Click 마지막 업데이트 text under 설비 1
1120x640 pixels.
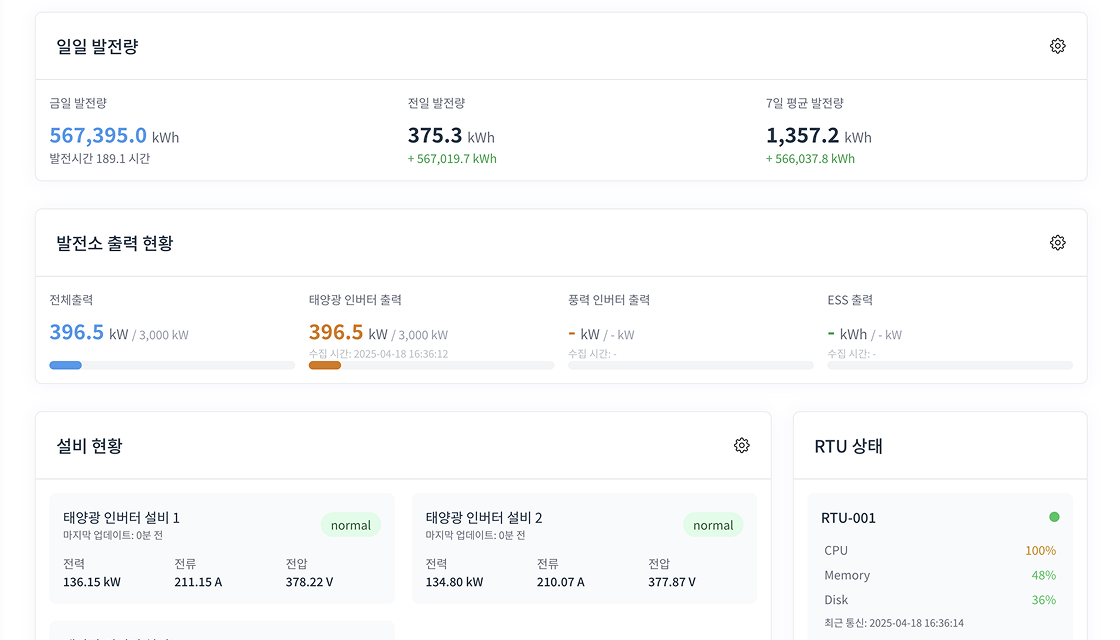pos(113,535)
